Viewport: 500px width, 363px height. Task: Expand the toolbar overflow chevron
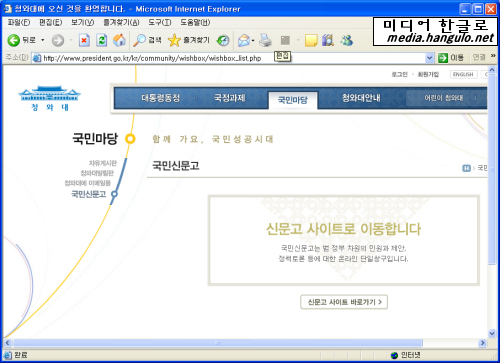coord(493,56)
